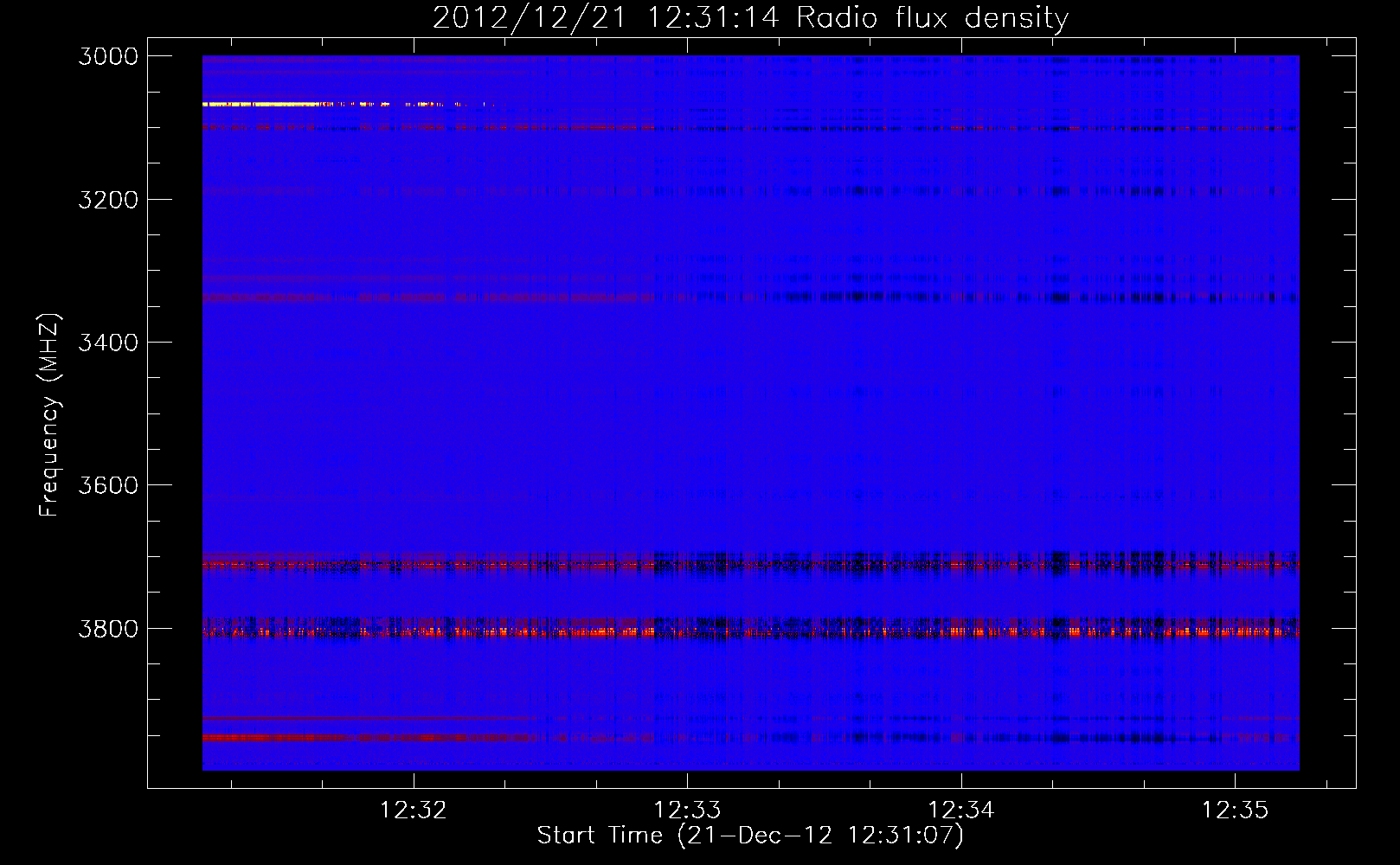Screen dimensions: 1400x865
Task: Select the "3600" frequency axis label
Action: [108, 485]
